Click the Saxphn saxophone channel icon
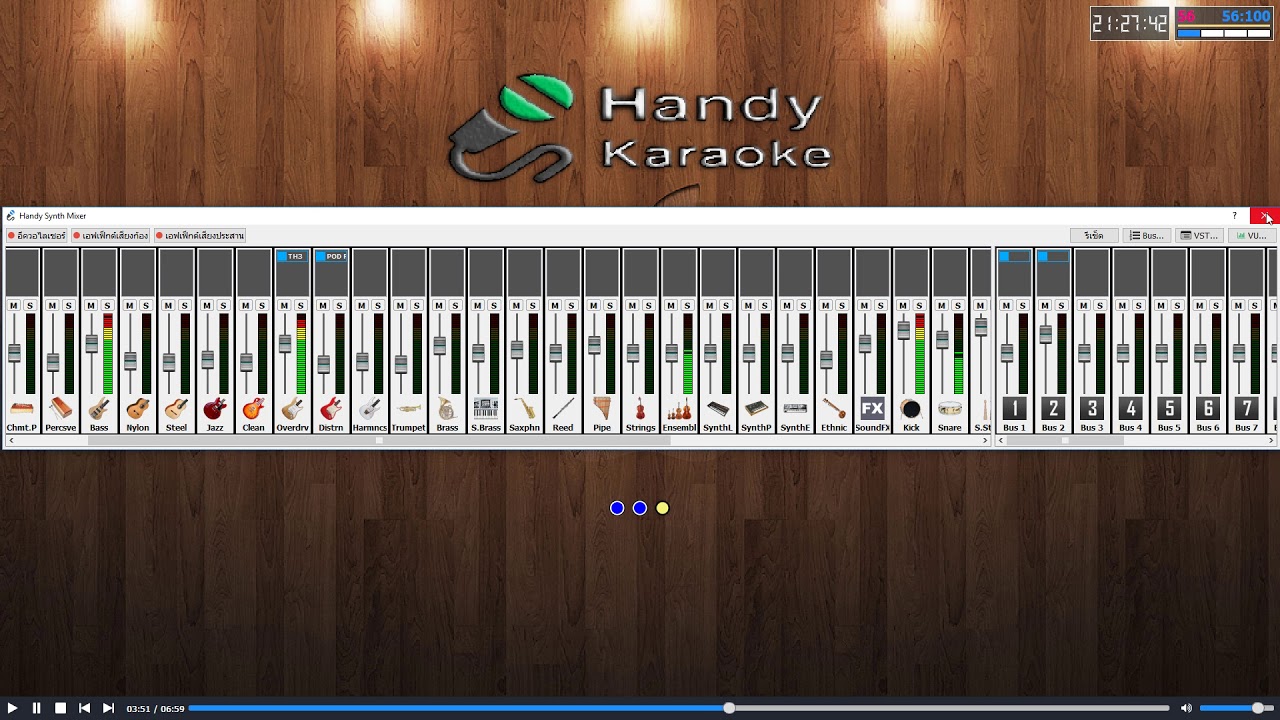Image resolution: width=1280 pixels, height=720 pixels. point(524,408)
